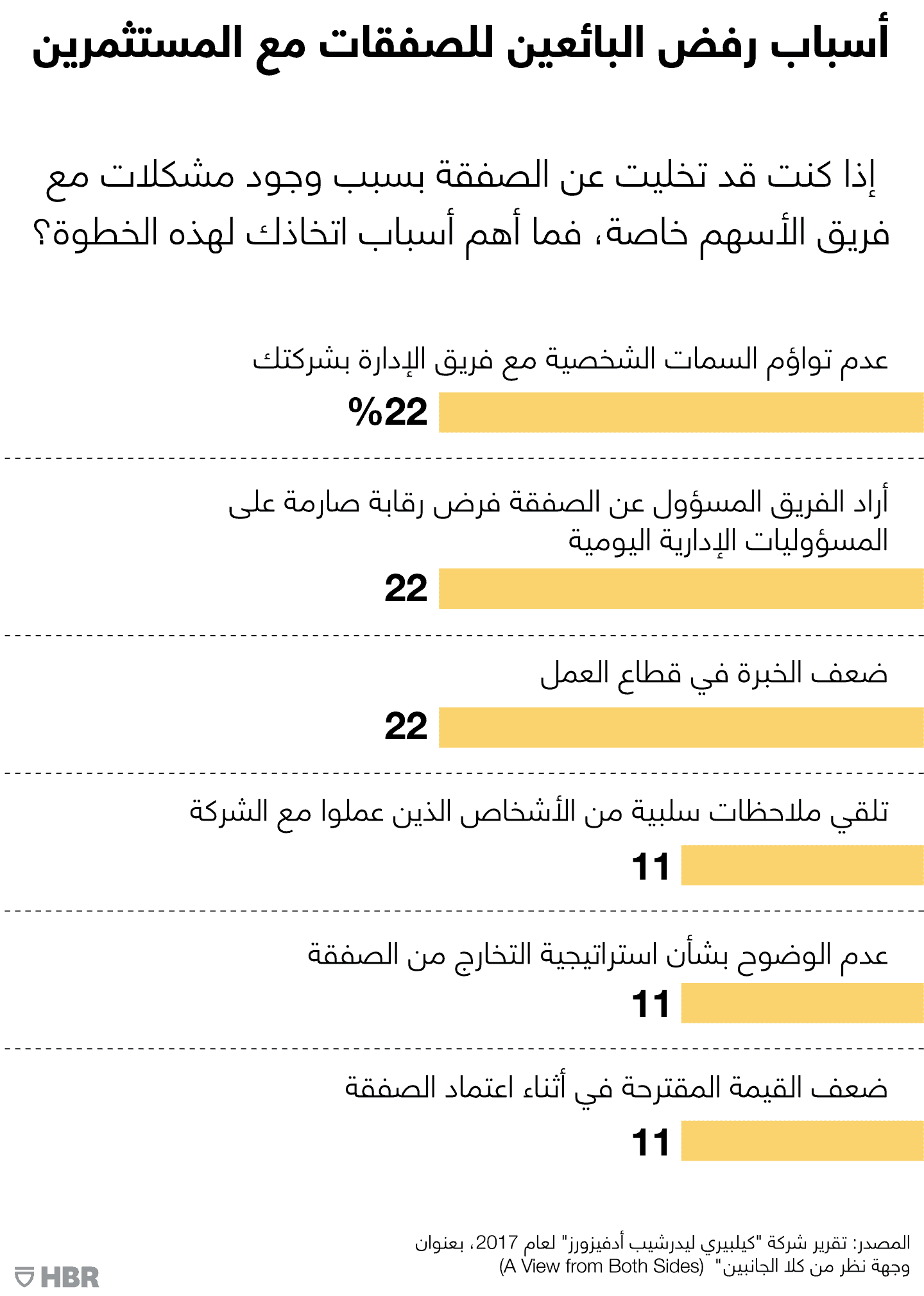Click the survey question paragraph below the title
Image resolution: width=924 pixels, height=1296 pixels.
click(462, 204)
